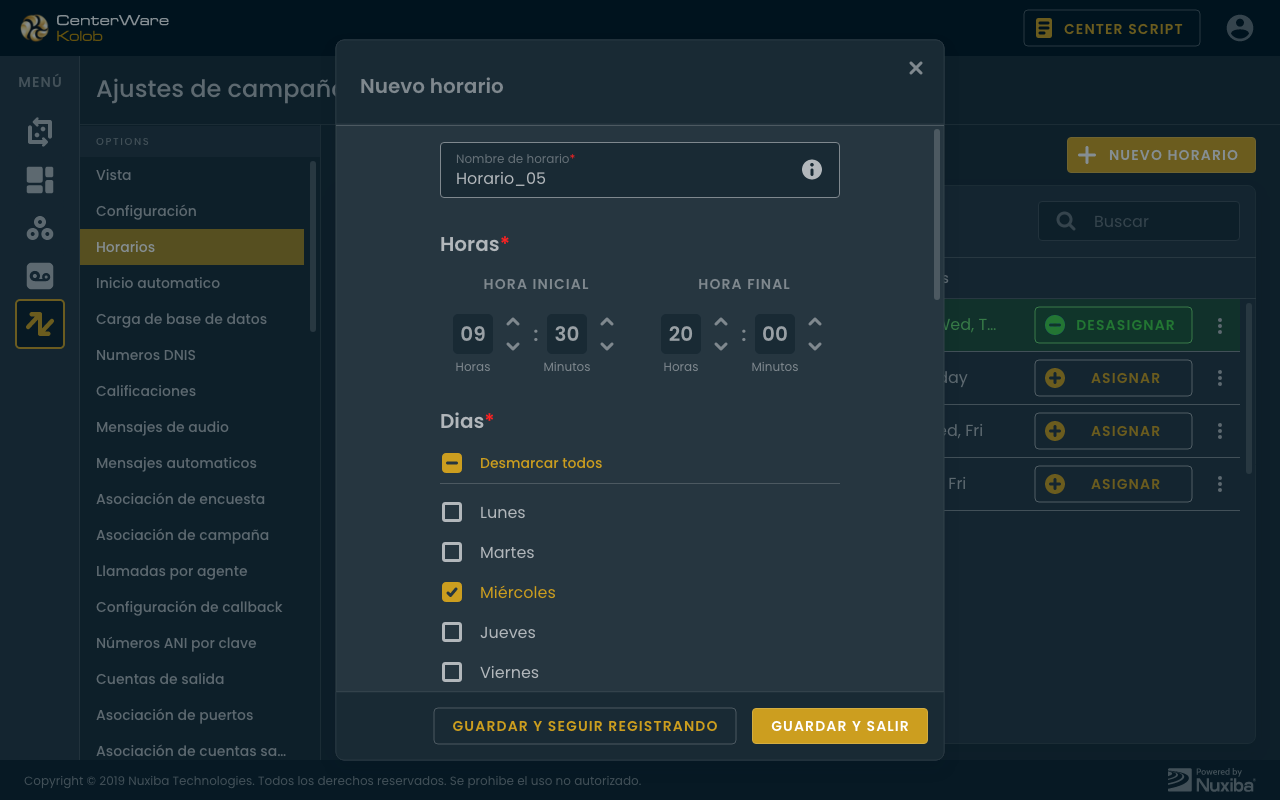Click the dialog's vertical scrollbar
Image resolution: width=1280 pixels, height=800 pixels.
pyautogui.click(x=937, y=214)
